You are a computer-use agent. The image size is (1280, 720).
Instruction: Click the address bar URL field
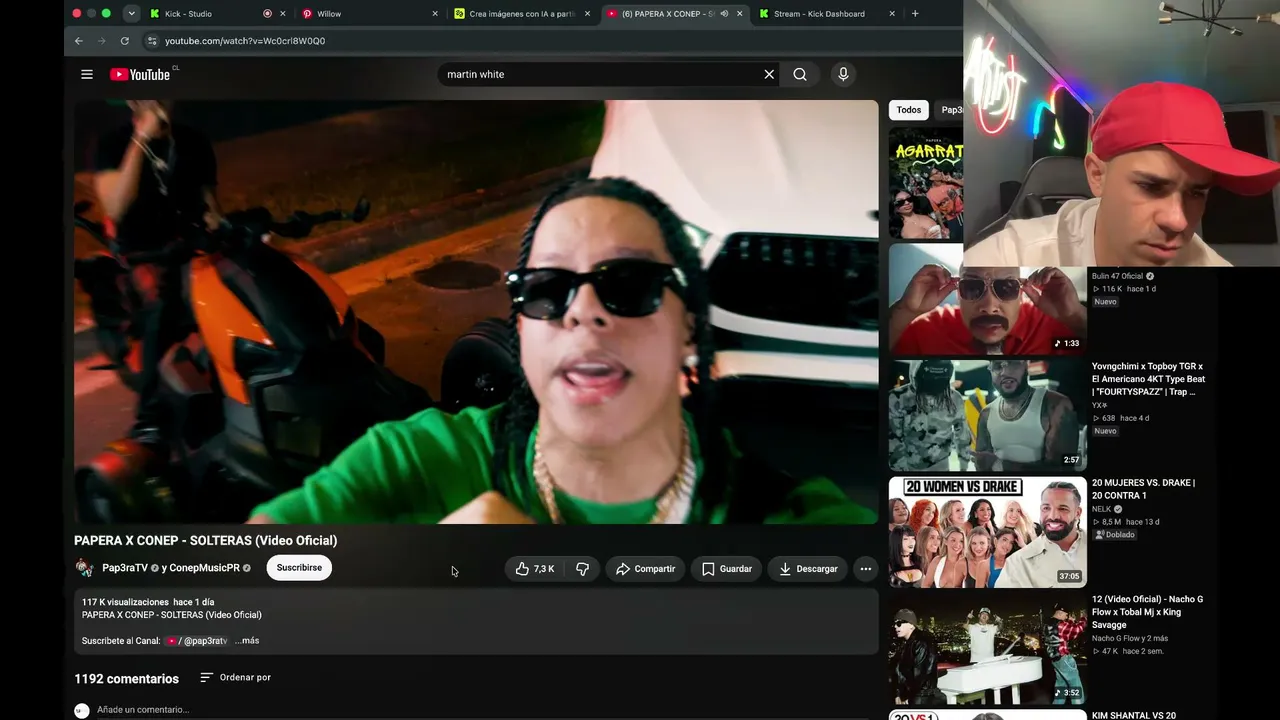pos(550,41)
